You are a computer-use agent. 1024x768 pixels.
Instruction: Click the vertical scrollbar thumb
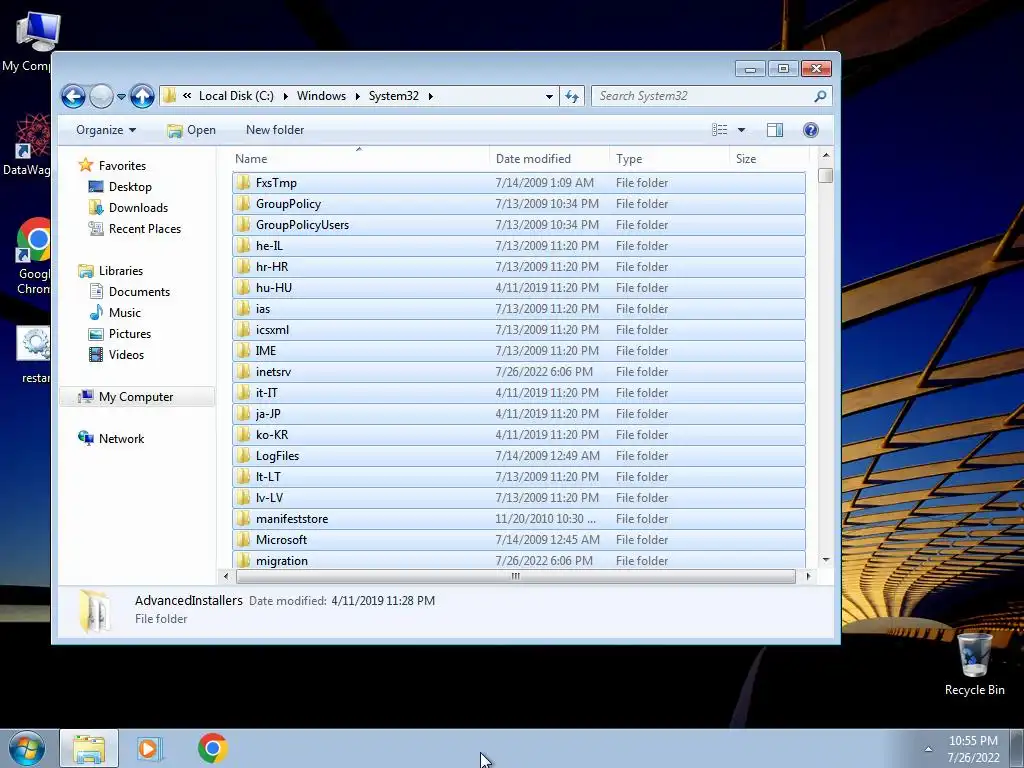pos(826,175)
